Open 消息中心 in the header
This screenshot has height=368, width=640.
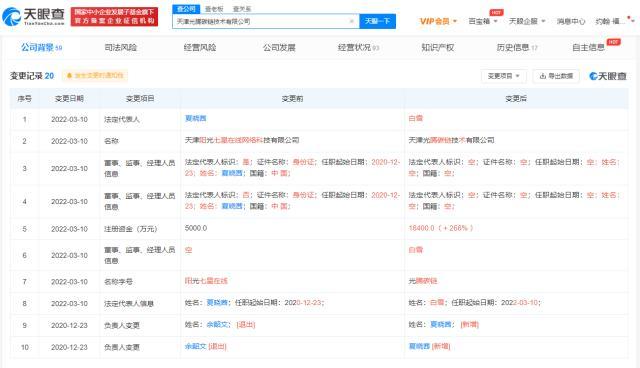pos(571,21)
